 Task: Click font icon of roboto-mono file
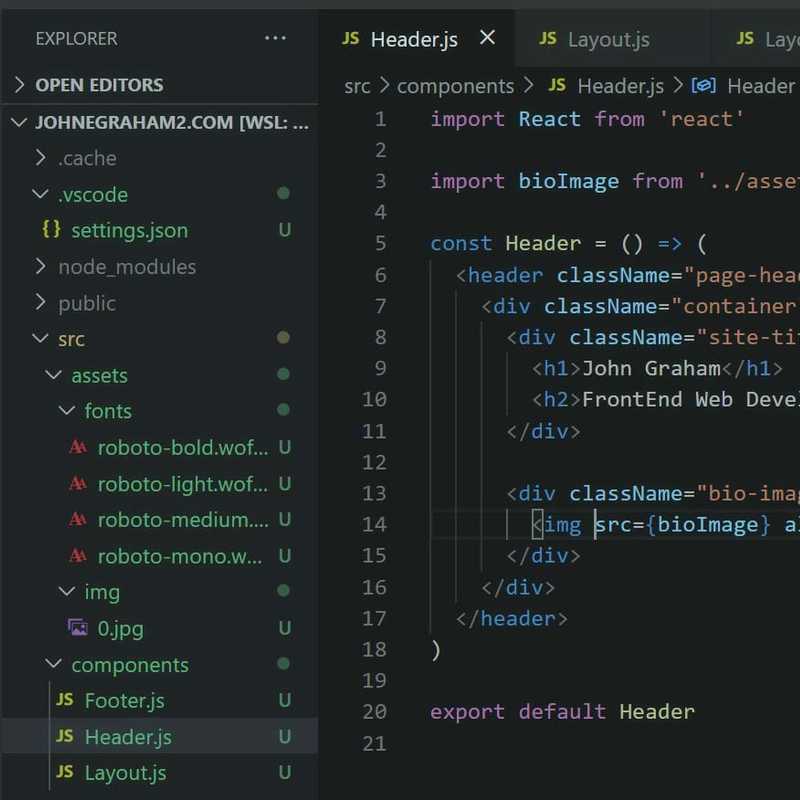(x=78, y=556)
